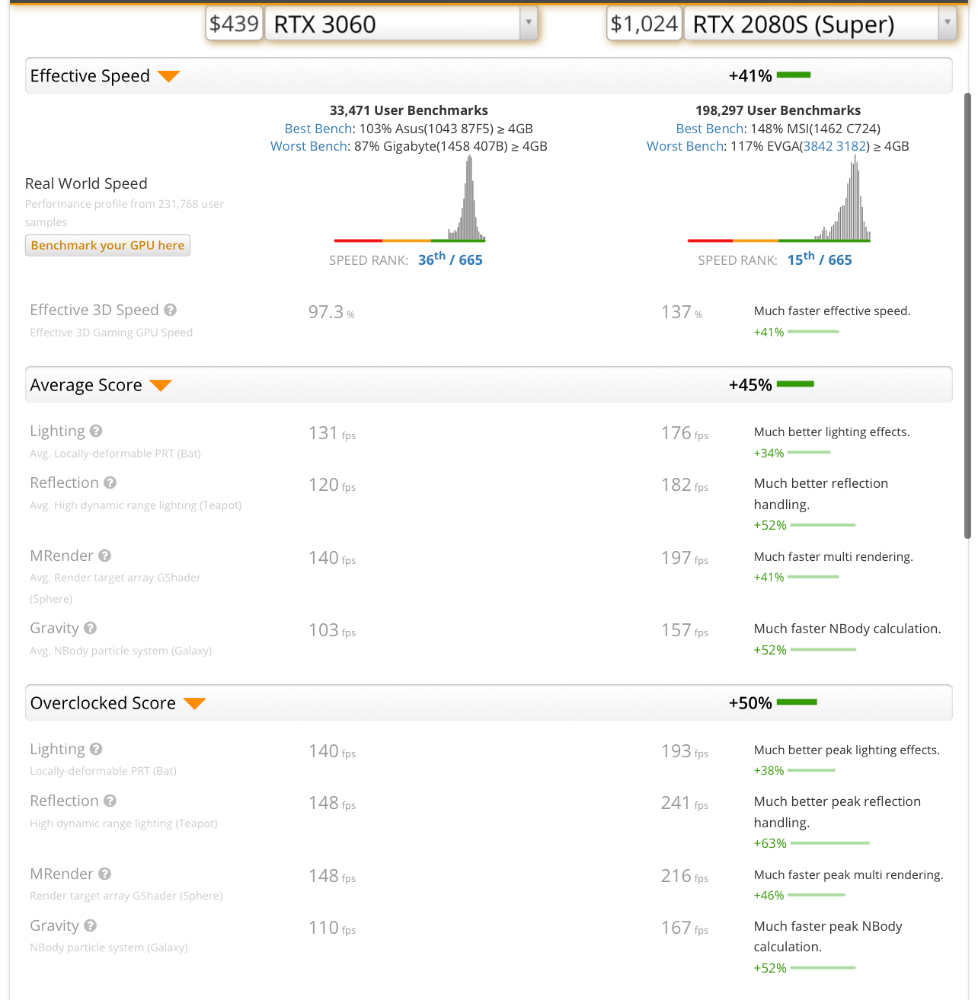Collapse the Overclocked Score section
This screenshot has width=978, height=1000.
(x=194, y=704)
